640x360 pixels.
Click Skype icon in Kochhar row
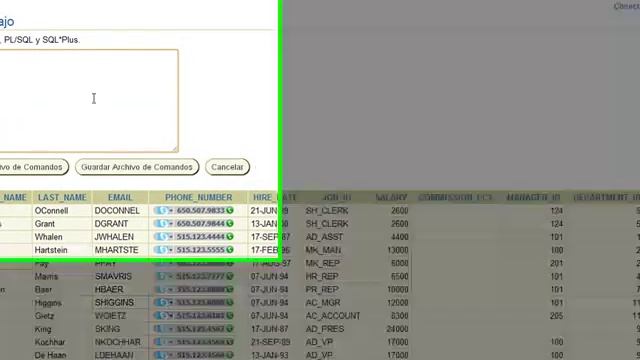162,342
